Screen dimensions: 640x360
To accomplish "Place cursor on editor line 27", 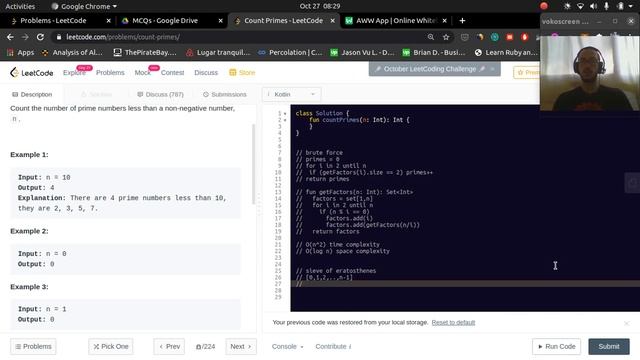I will point(465,284).
